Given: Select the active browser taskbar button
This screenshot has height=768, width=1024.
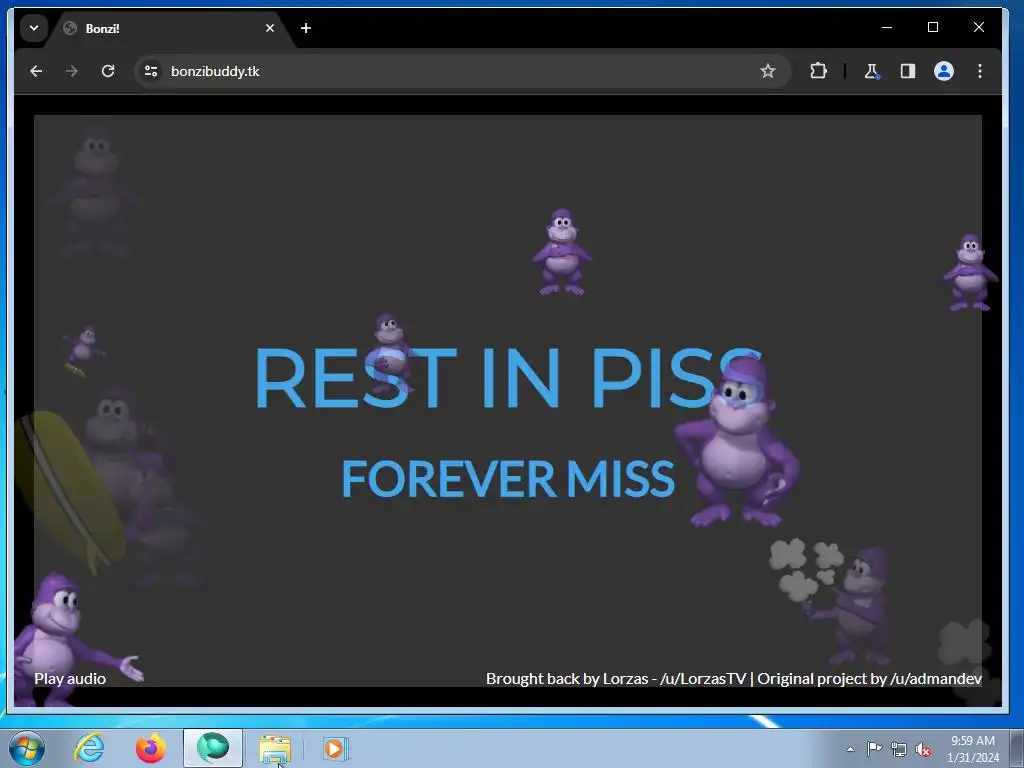Looking at the screenshot, I should 213,748.
